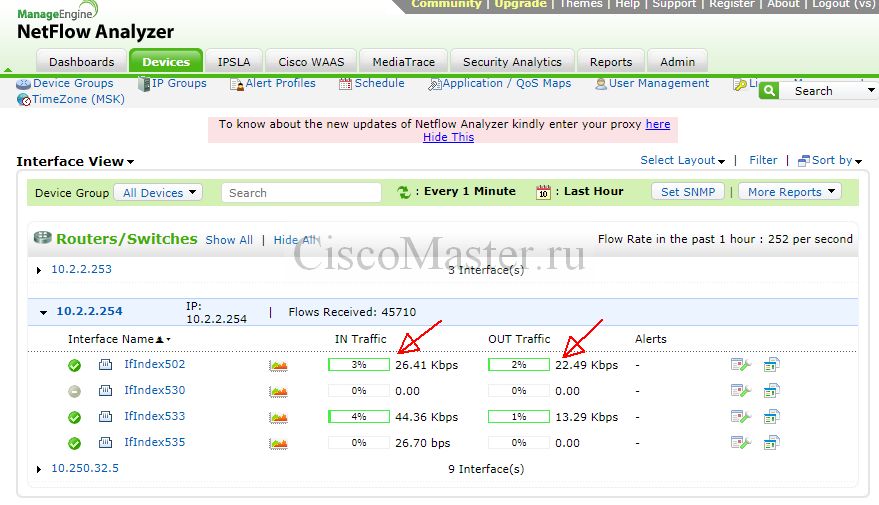Click the Alert Profiles icon
Viewport: 879px width, 505px height.
tap(237, 85)
